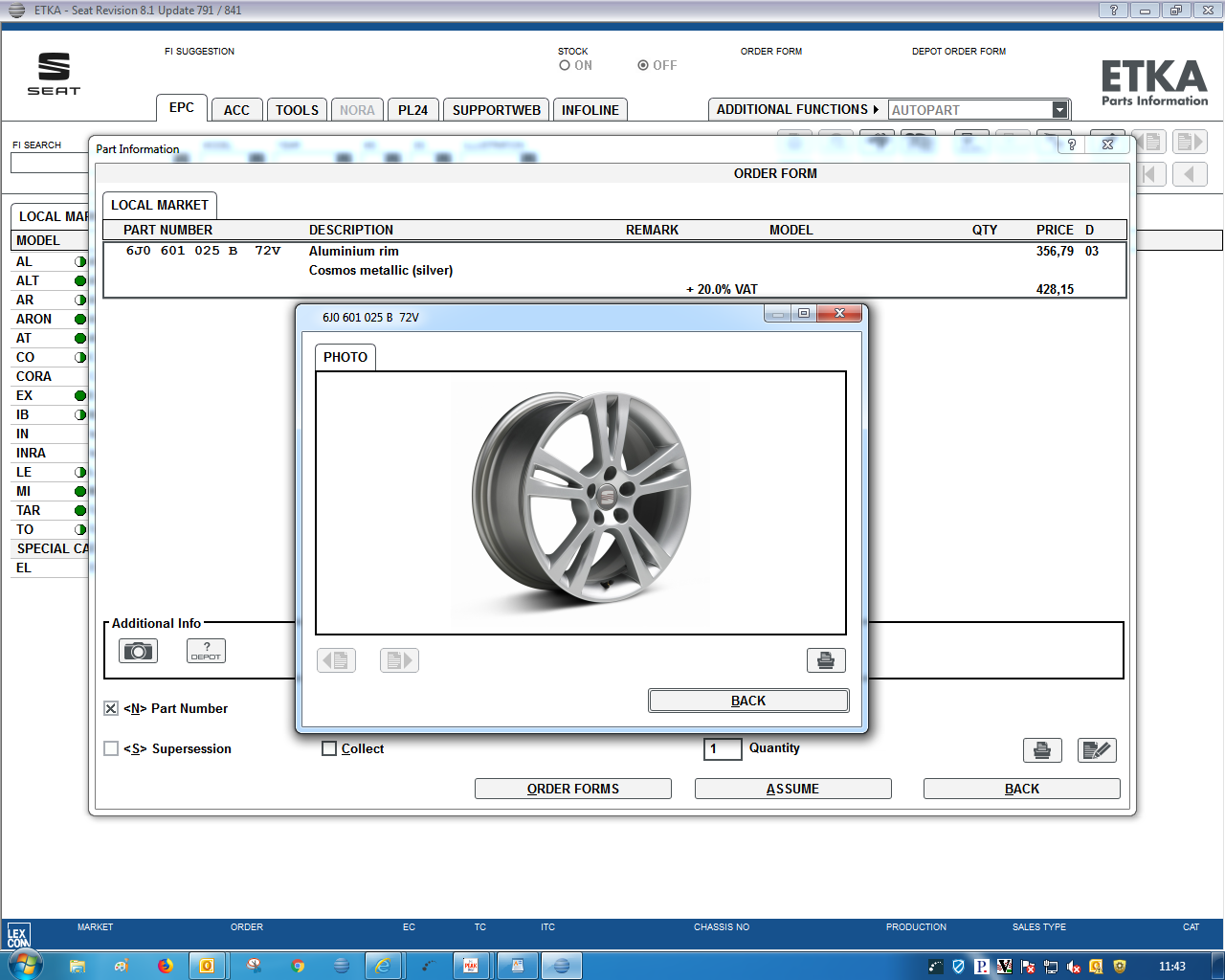This screenshot has height=980, width=1225.
Task: Open Firefox from the taskbar
Action: [165, 966]
